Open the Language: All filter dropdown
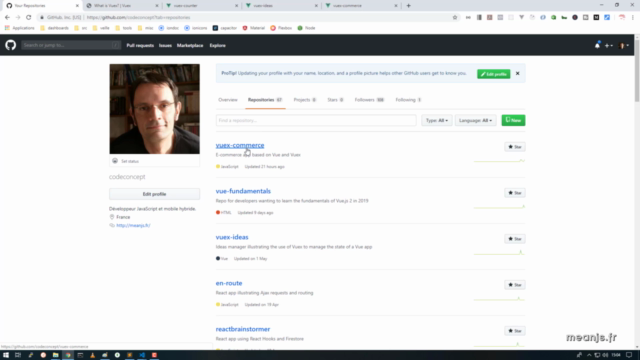This screenshot has width=640, height=360. point(476,120)
